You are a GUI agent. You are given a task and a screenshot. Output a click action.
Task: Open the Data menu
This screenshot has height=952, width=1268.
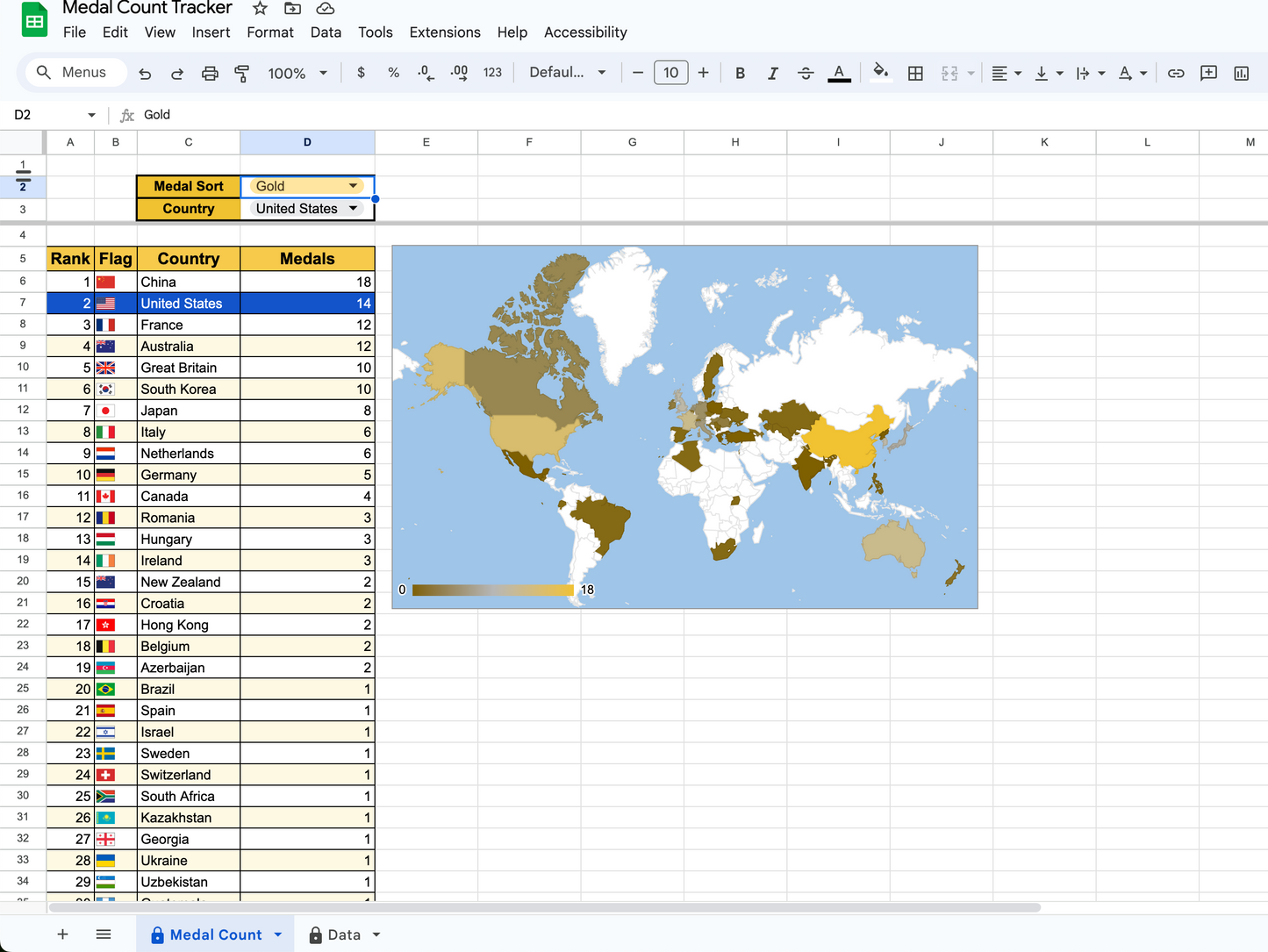coord(326,32)
